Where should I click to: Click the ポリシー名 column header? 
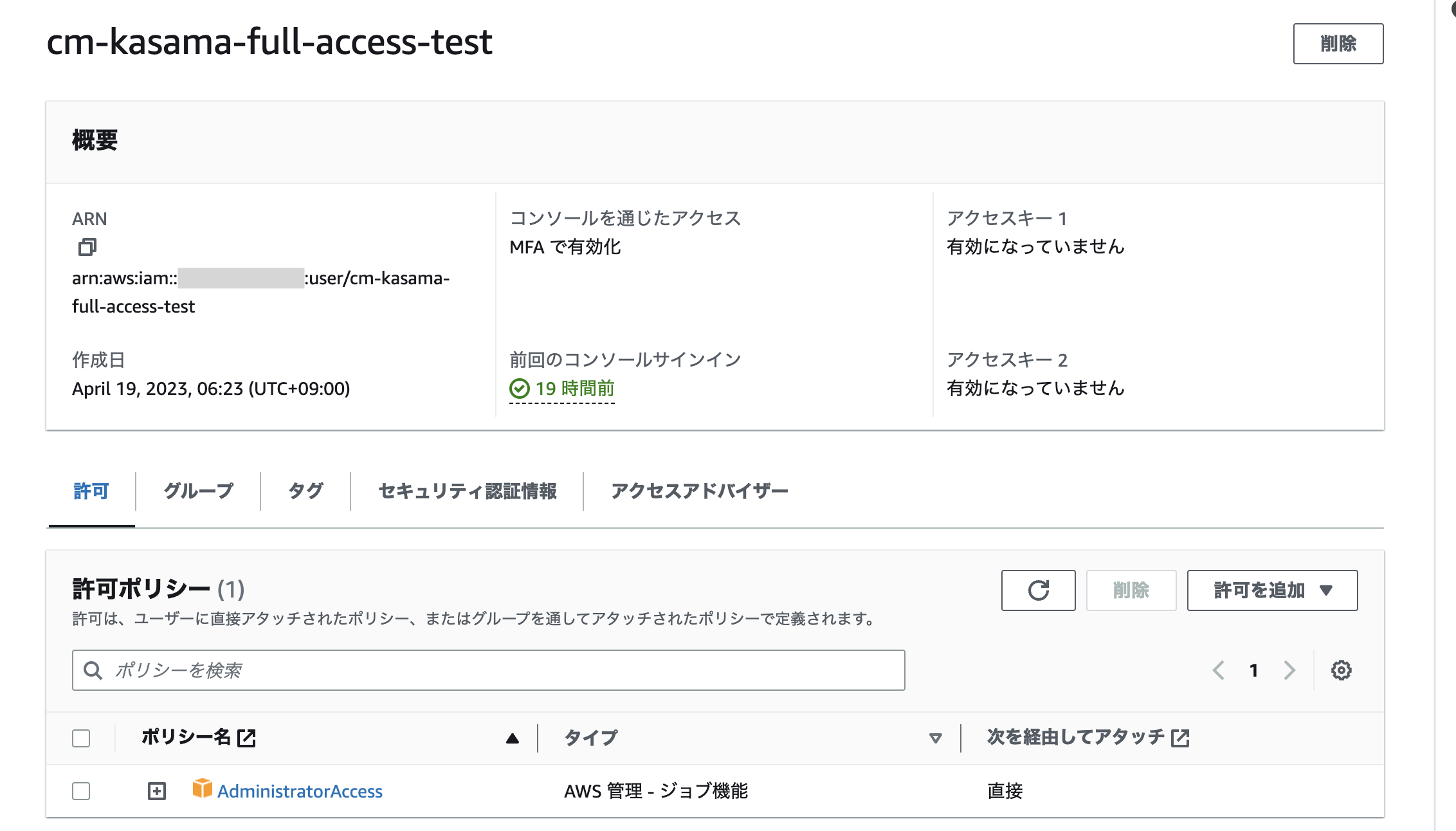(x=186, y=737)
